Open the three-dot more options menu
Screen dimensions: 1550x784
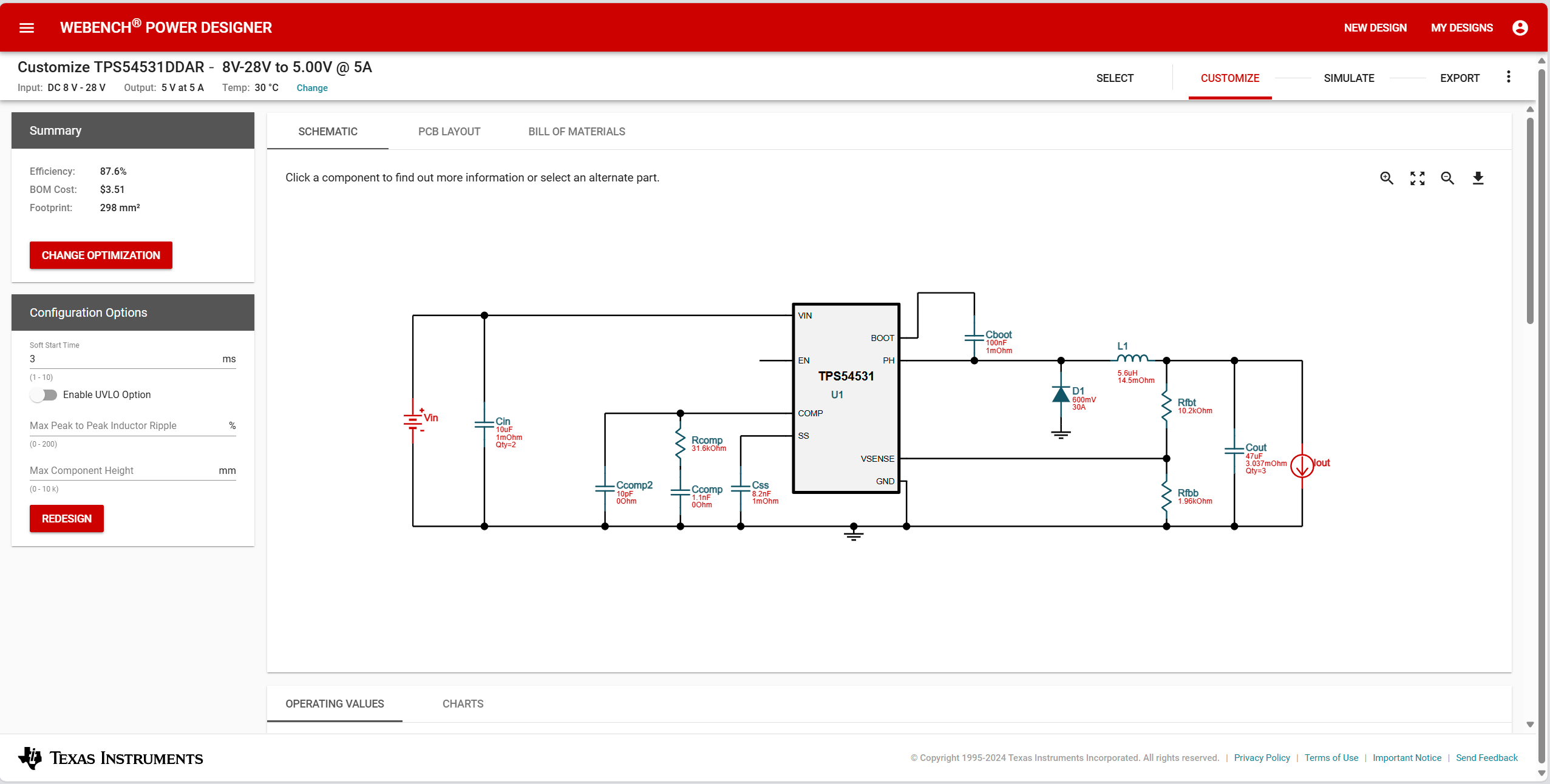(x=1508, y=77)
